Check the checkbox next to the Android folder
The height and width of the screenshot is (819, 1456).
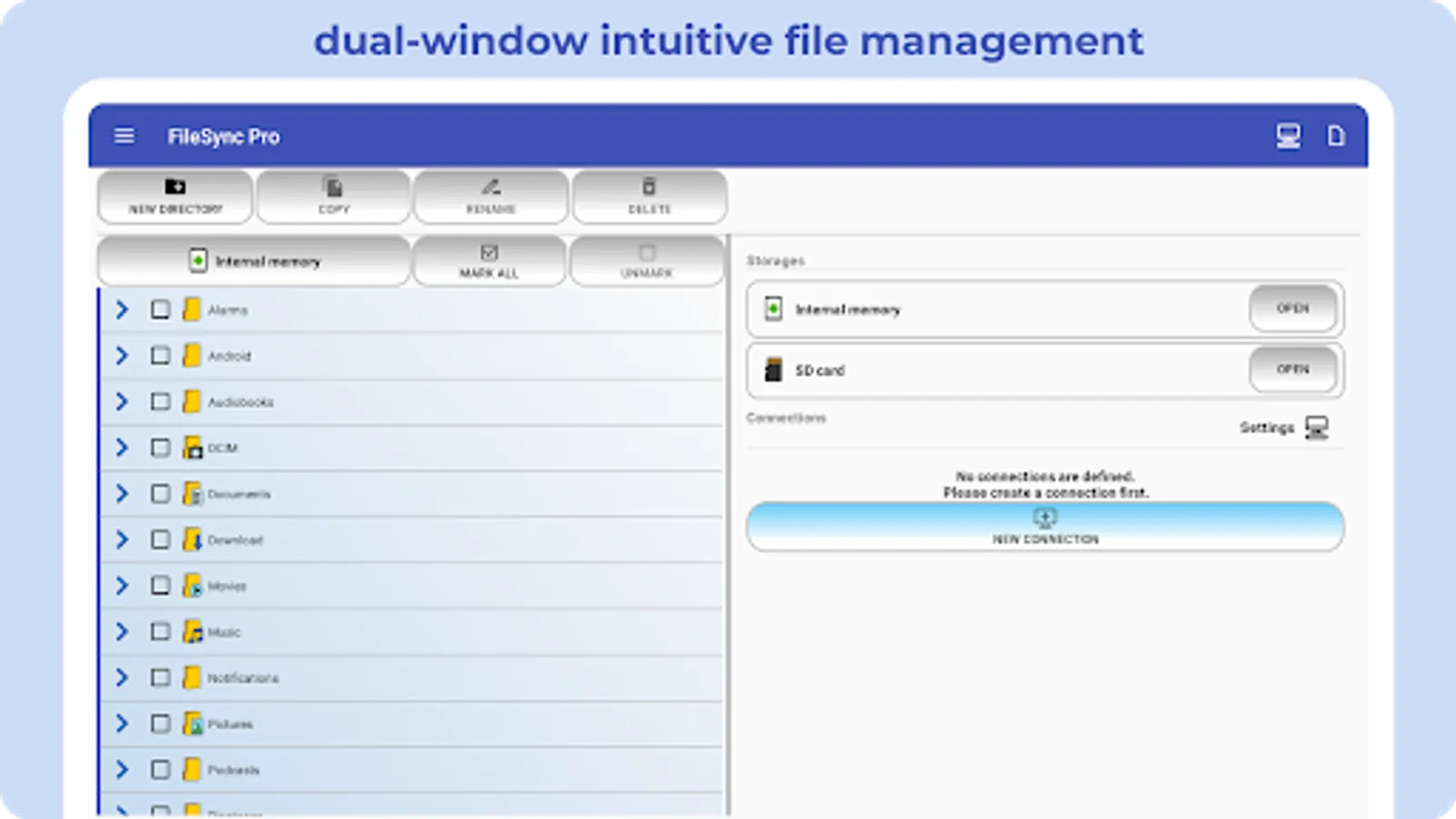pyautogui.click(x=161, y=356)
